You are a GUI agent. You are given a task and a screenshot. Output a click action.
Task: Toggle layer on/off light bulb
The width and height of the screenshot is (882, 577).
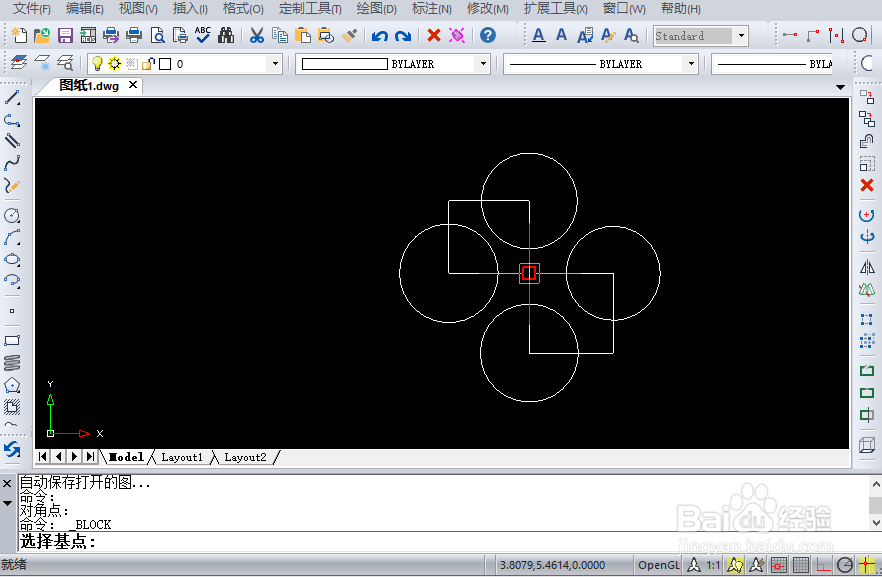pos(97,64)
